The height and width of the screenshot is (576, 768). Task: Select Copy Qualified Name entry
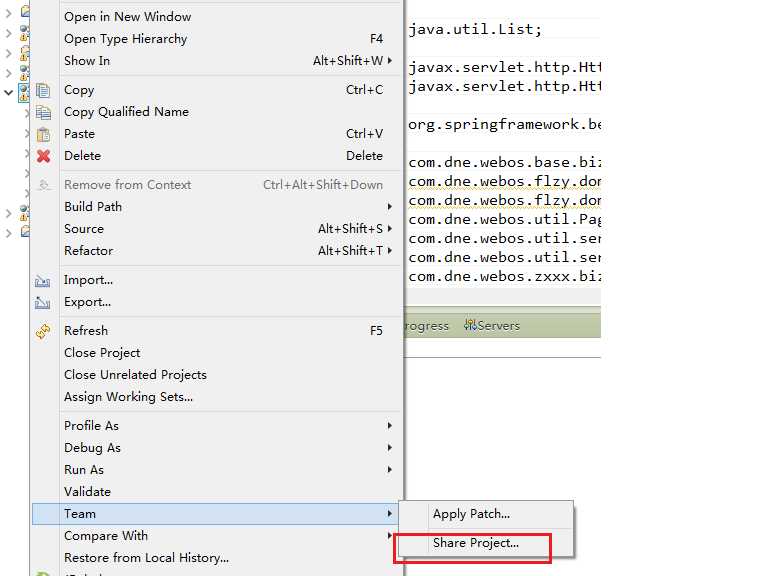point(126,112)
